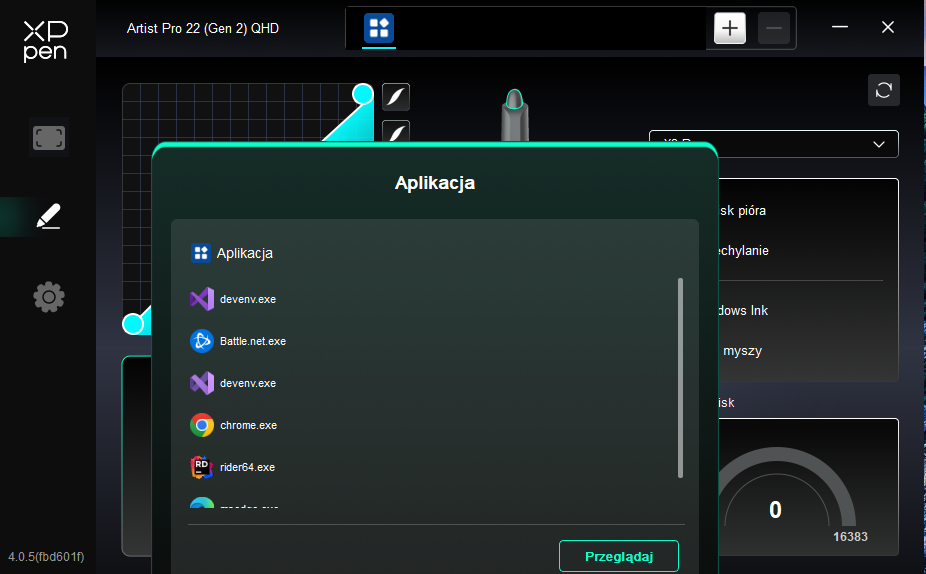Click the pen tip image

[x=514, y=100]
